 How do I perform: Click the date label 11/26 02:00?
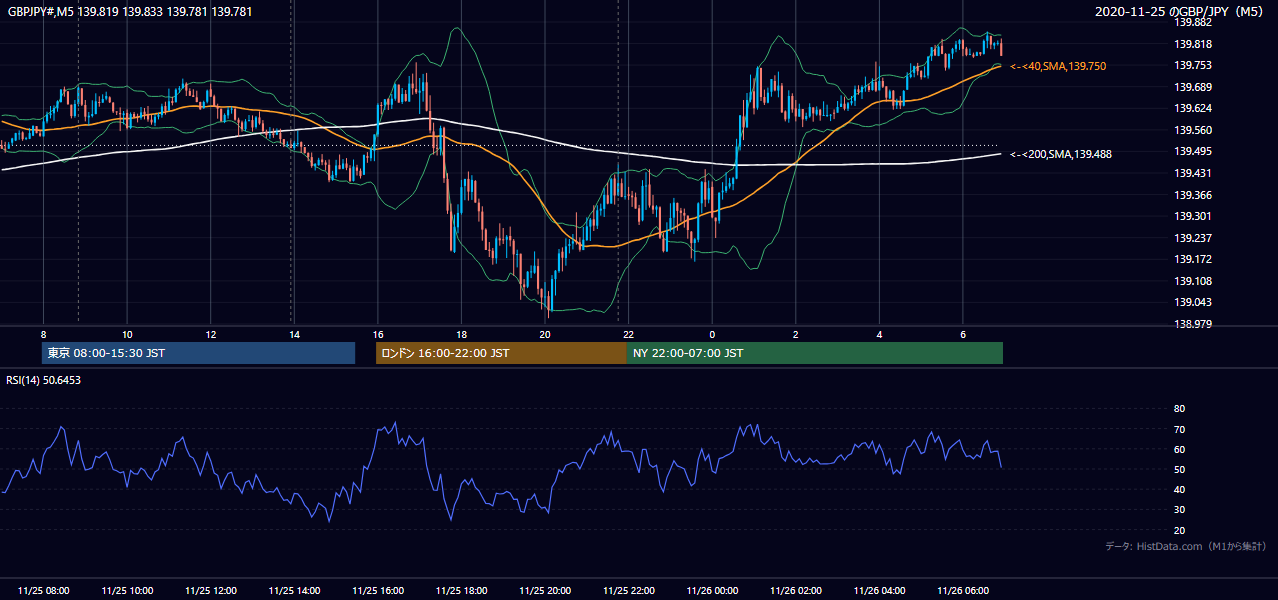coord(796,591)
